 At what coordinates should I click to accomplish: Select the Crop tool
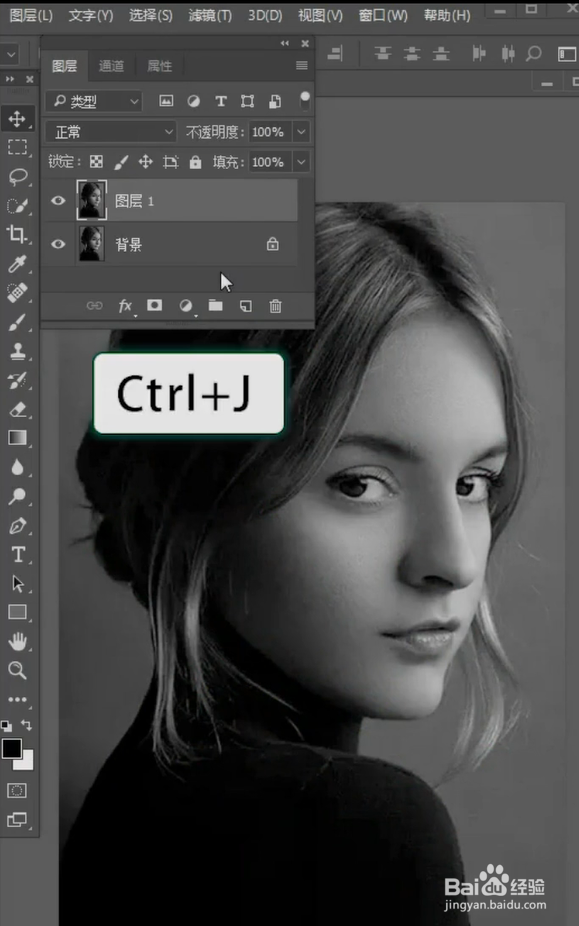17,234
